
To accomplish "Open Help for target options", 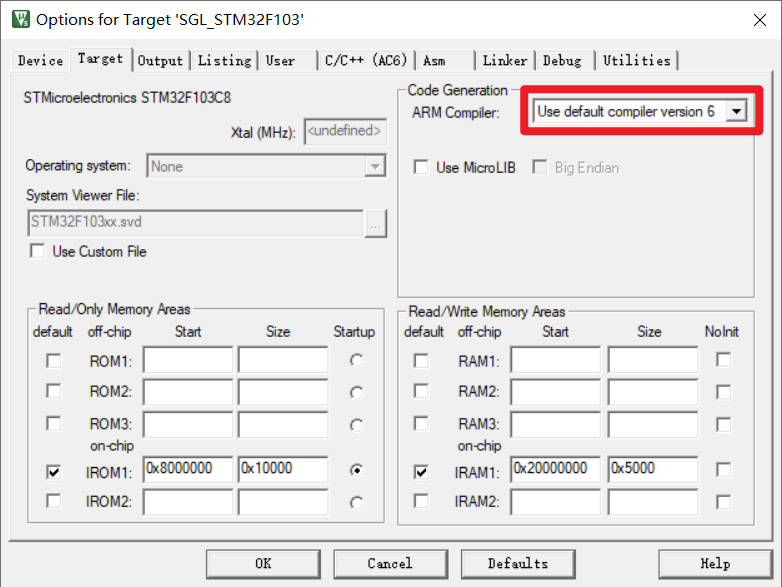I will 716,564.
